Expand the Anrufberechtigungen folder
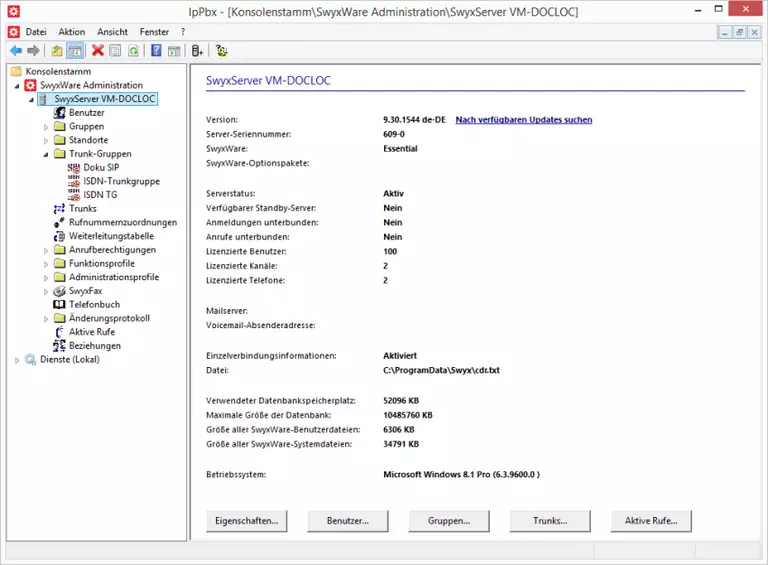The image size is (768, 565). (x=45, y=250)
